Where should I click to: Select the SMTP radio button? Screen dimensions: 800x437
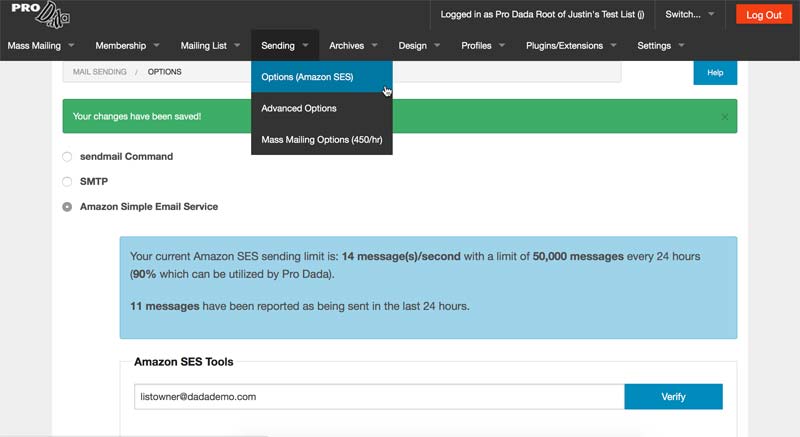[67, 182]
